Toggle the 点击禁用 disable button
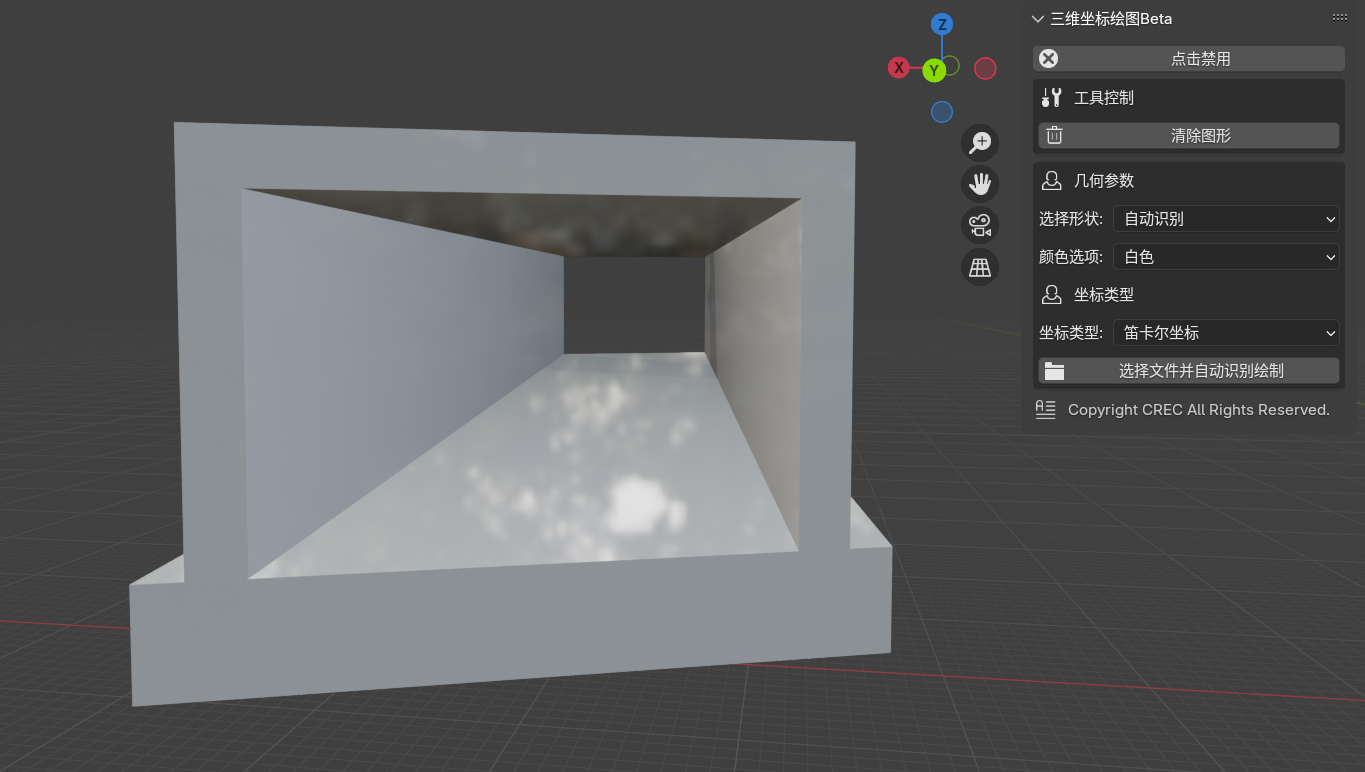Viewport: 1365px width, 772px height. tap(1188, 59)
